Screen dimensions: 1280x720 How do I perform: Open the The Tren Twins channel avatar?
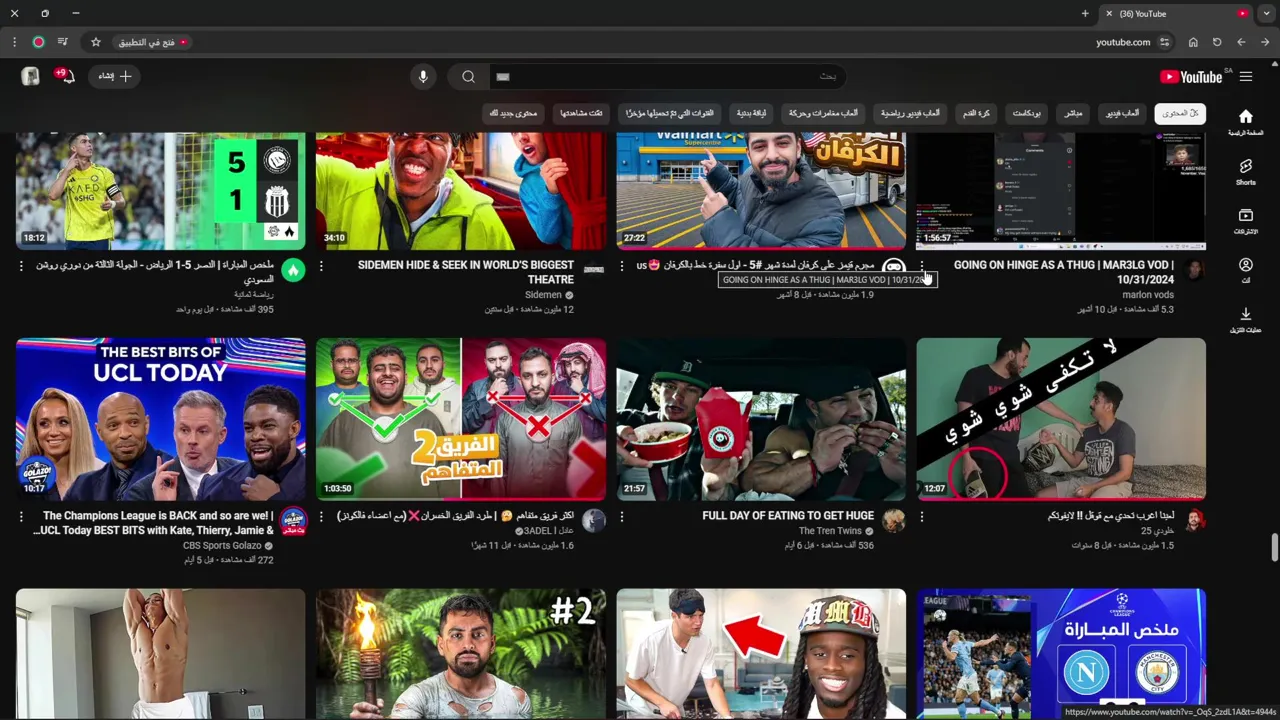[894, 521]
